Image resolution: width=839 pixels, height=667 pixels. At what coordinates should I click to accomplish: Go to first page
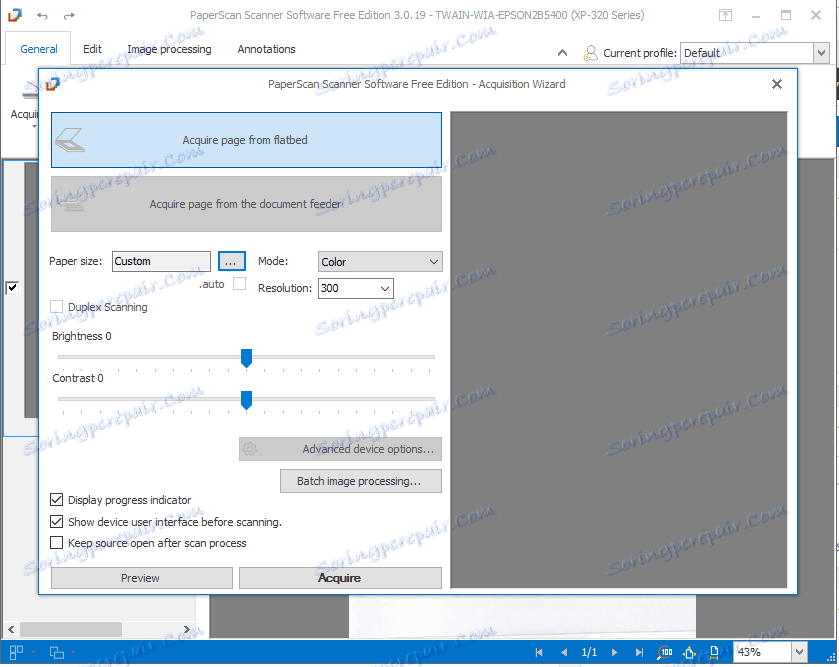point(539,652)
